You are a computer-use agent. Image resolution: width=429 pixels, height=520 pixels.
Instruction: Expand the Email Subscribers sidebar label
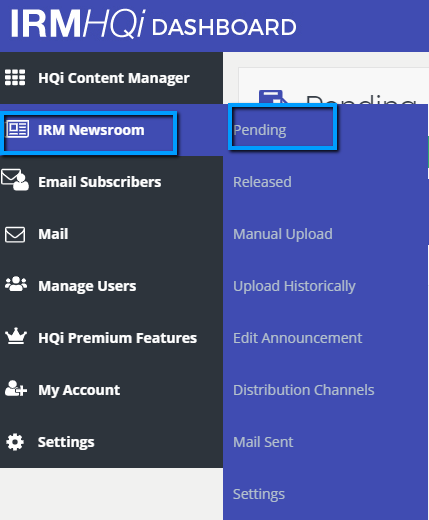pyautogui.click(x=100, y=182)
